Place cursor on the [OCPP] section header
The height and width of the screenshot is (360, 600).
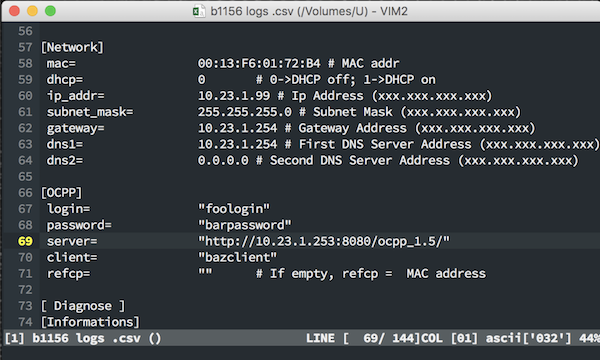(62, 192)
